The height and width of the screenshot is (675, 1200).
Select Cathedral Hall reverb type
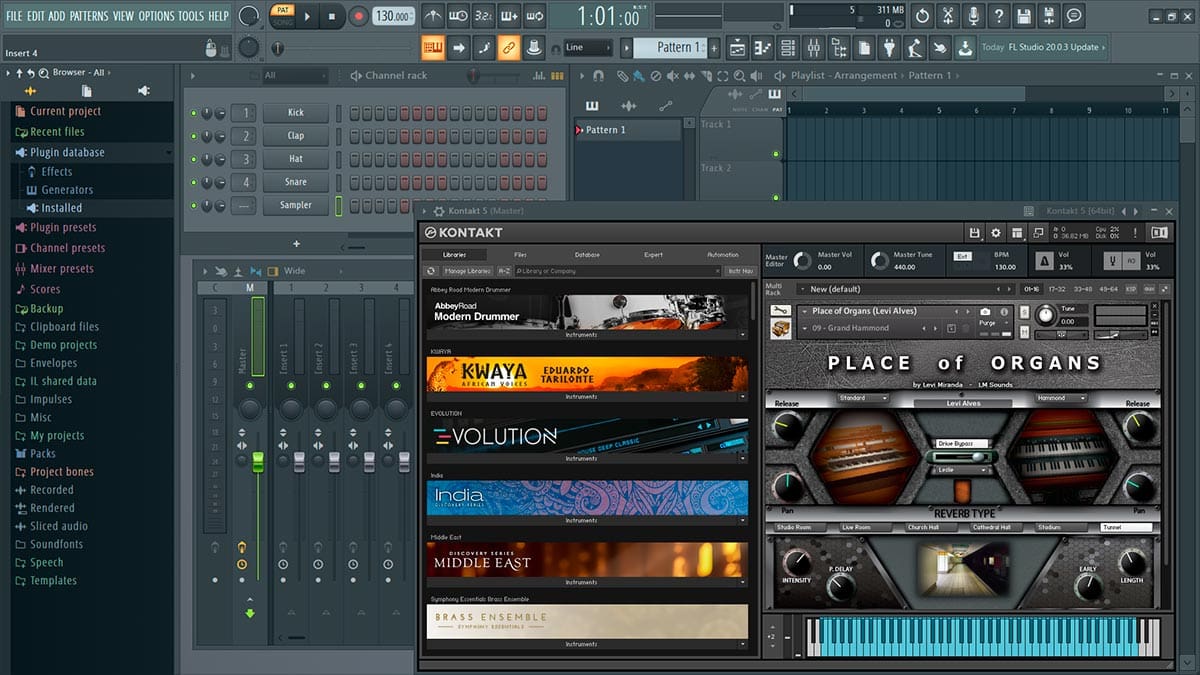click(x=993, y=527)
